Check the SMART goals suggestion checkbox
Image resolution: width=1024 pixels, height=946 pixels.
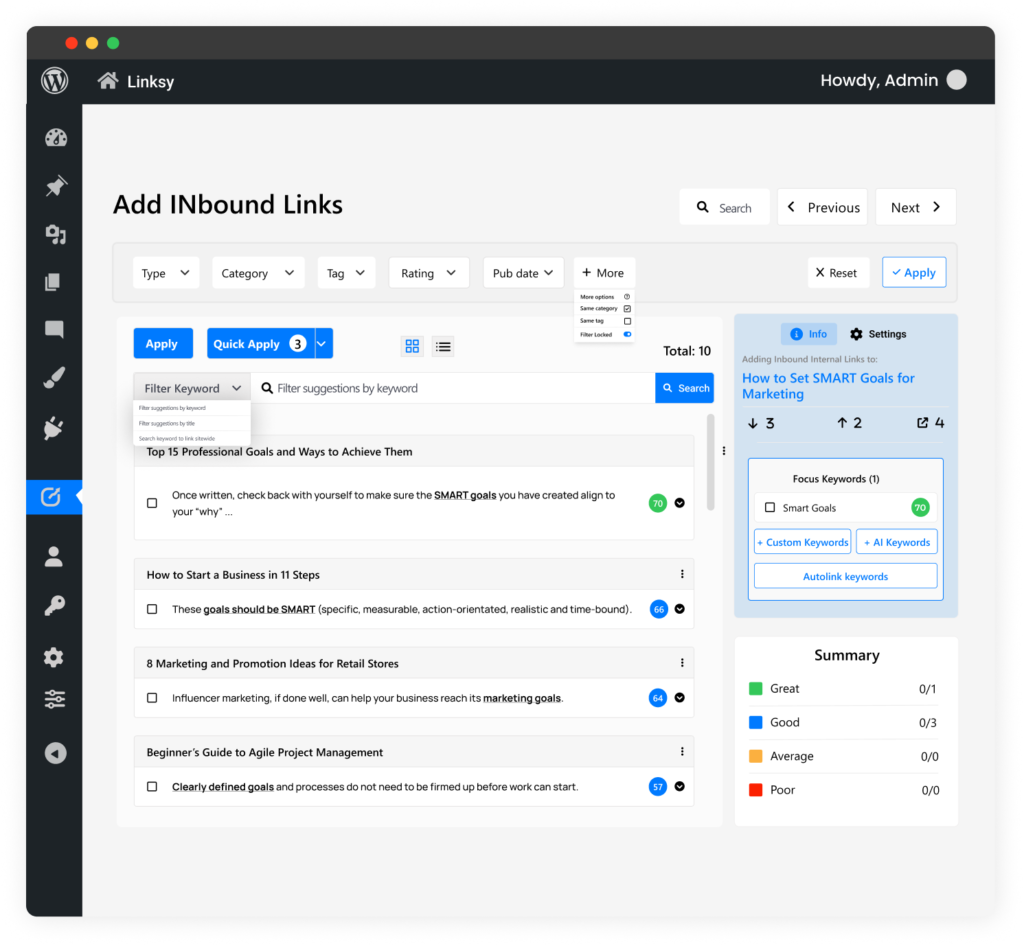(152, 503)
